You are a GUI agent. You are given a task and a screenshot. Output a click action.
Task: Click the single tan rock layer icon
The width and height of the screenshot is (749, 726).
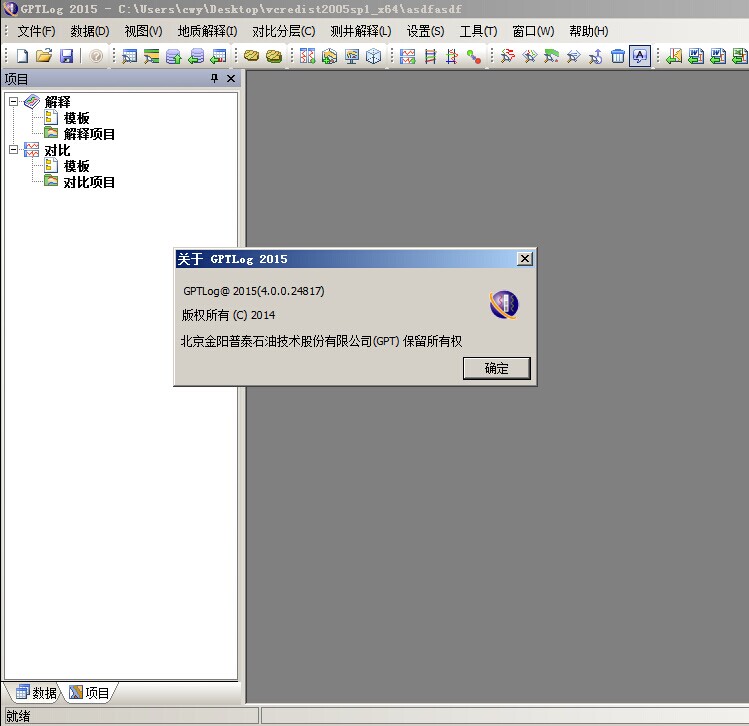pos(252,56)
